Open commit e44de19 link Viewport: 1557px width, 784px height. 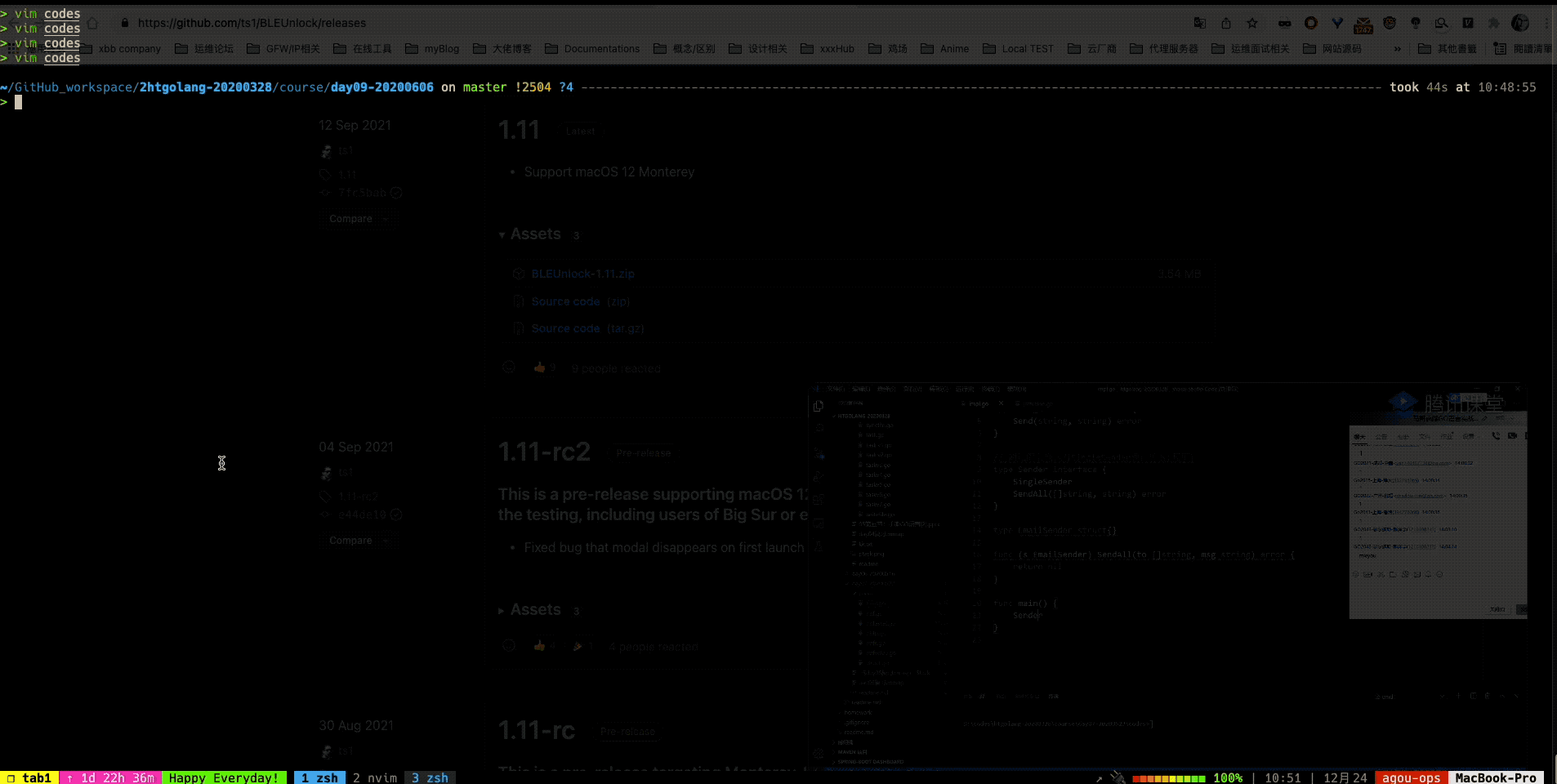(362, 514)
